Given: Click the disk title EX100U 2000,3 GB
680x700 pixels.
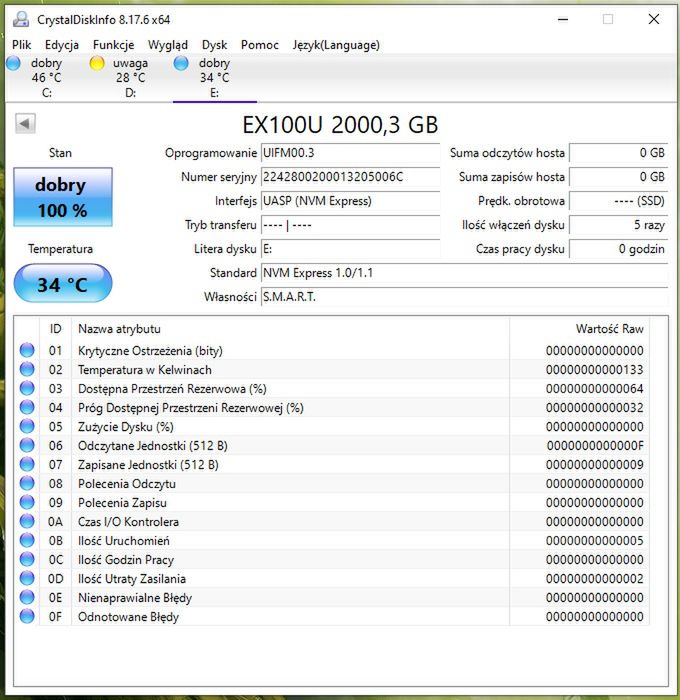Looking at the screenshot, I should [340, 125].
